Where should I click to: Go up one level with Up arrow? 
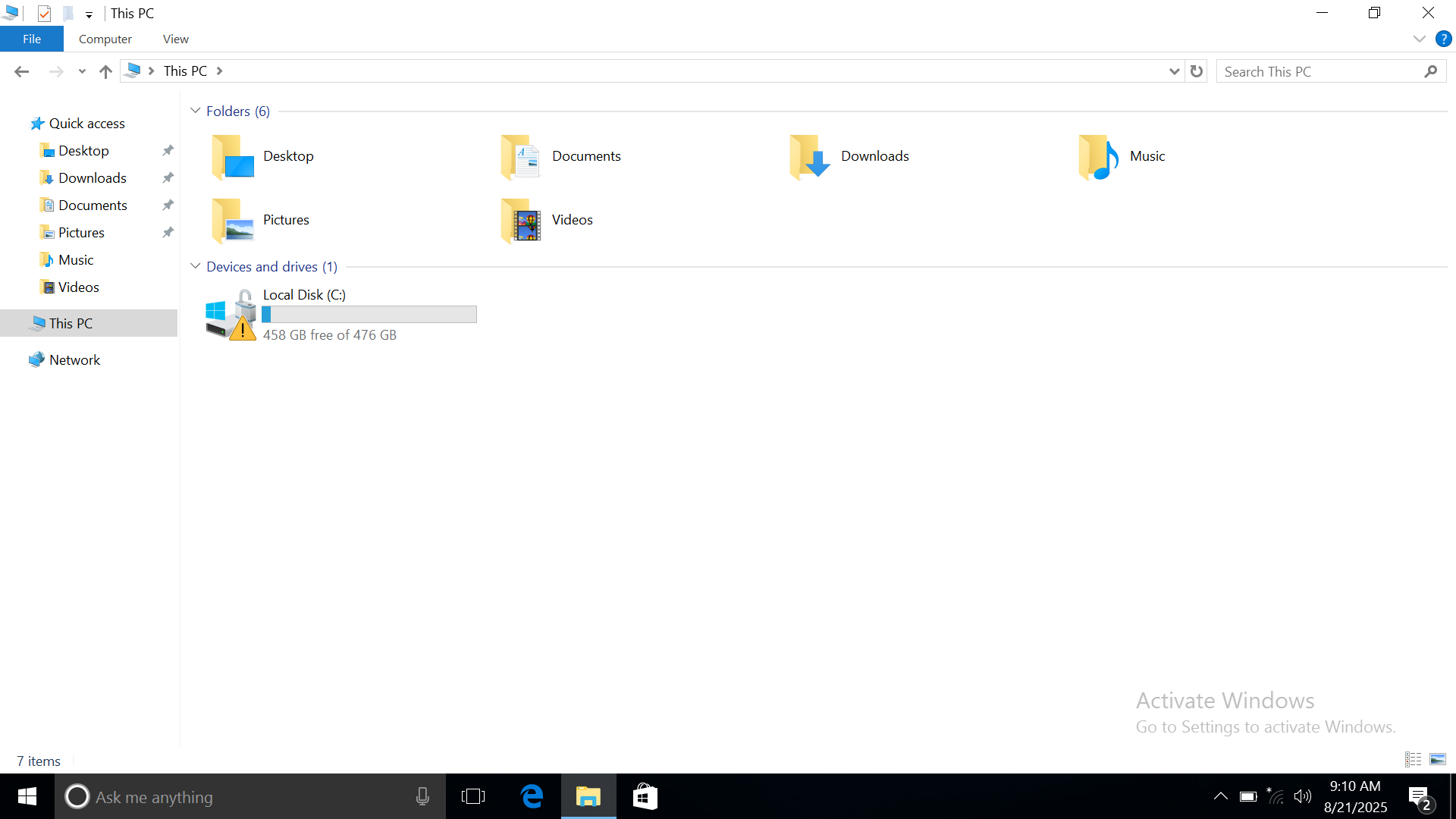[105, 71]
